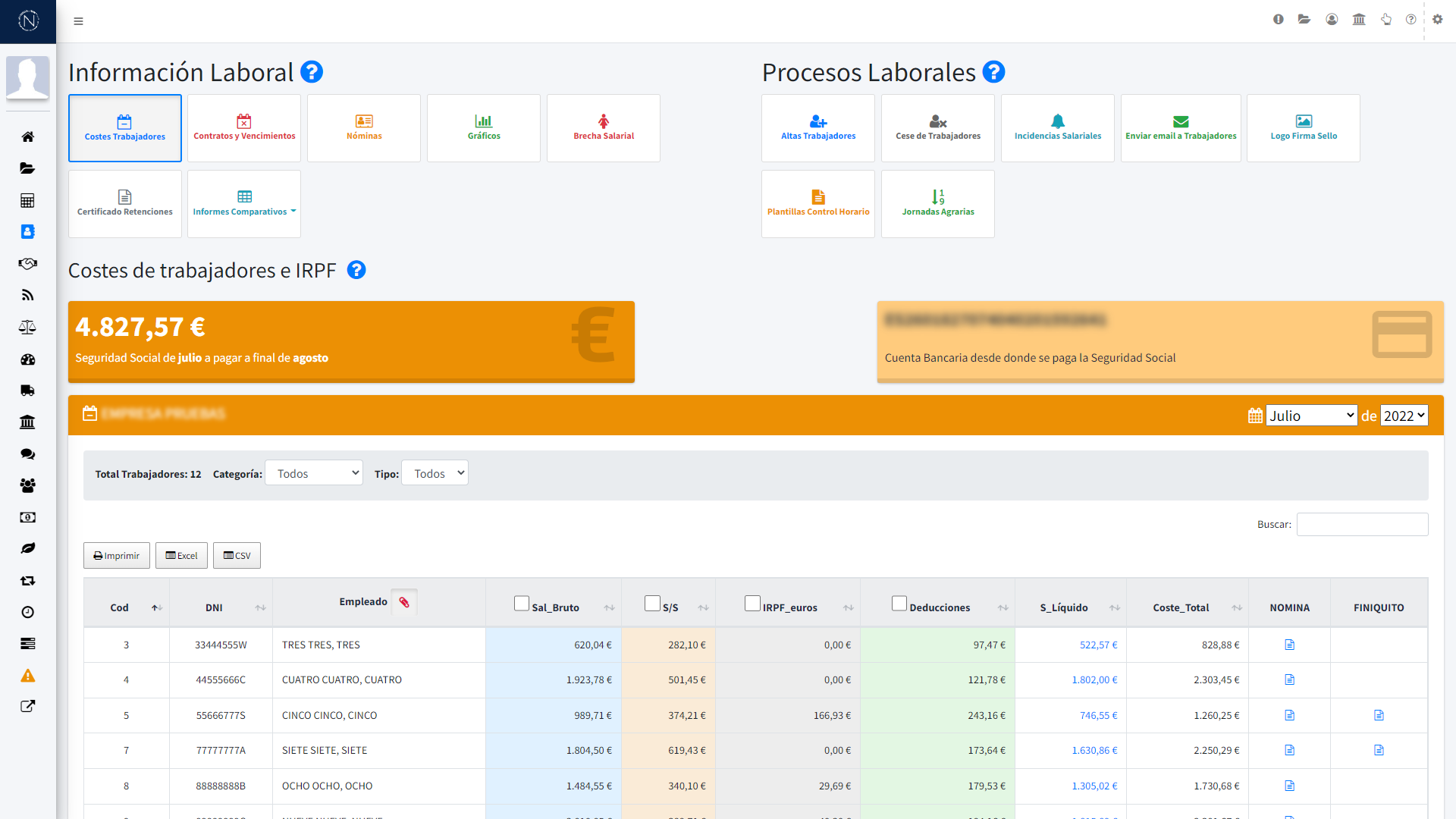This screenshot has width=1456, height=819.
Task: Click home icon in sidebar
Action: (x=27, y=136)
